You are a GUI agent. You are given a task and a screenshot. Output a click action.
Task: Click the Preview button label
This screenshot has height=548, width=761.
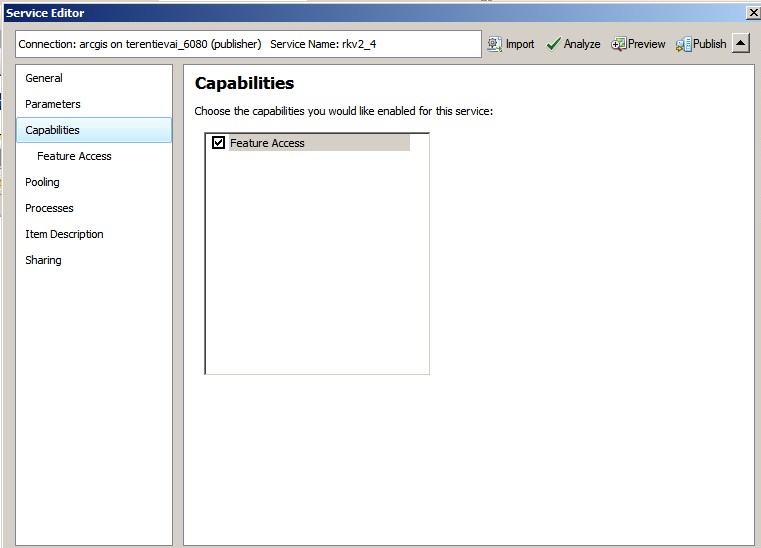[646, 44]
